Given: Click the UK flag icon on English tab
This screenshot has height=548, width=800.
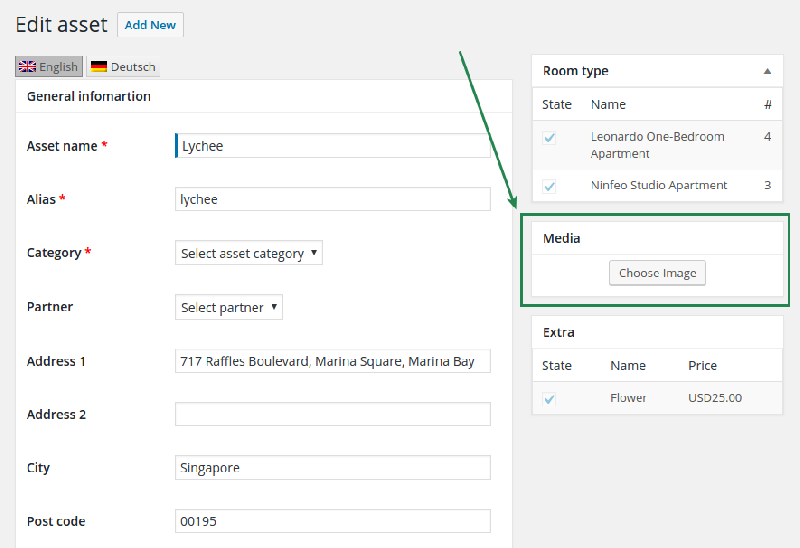Looking at the screenshot, I should coord(28,67).
